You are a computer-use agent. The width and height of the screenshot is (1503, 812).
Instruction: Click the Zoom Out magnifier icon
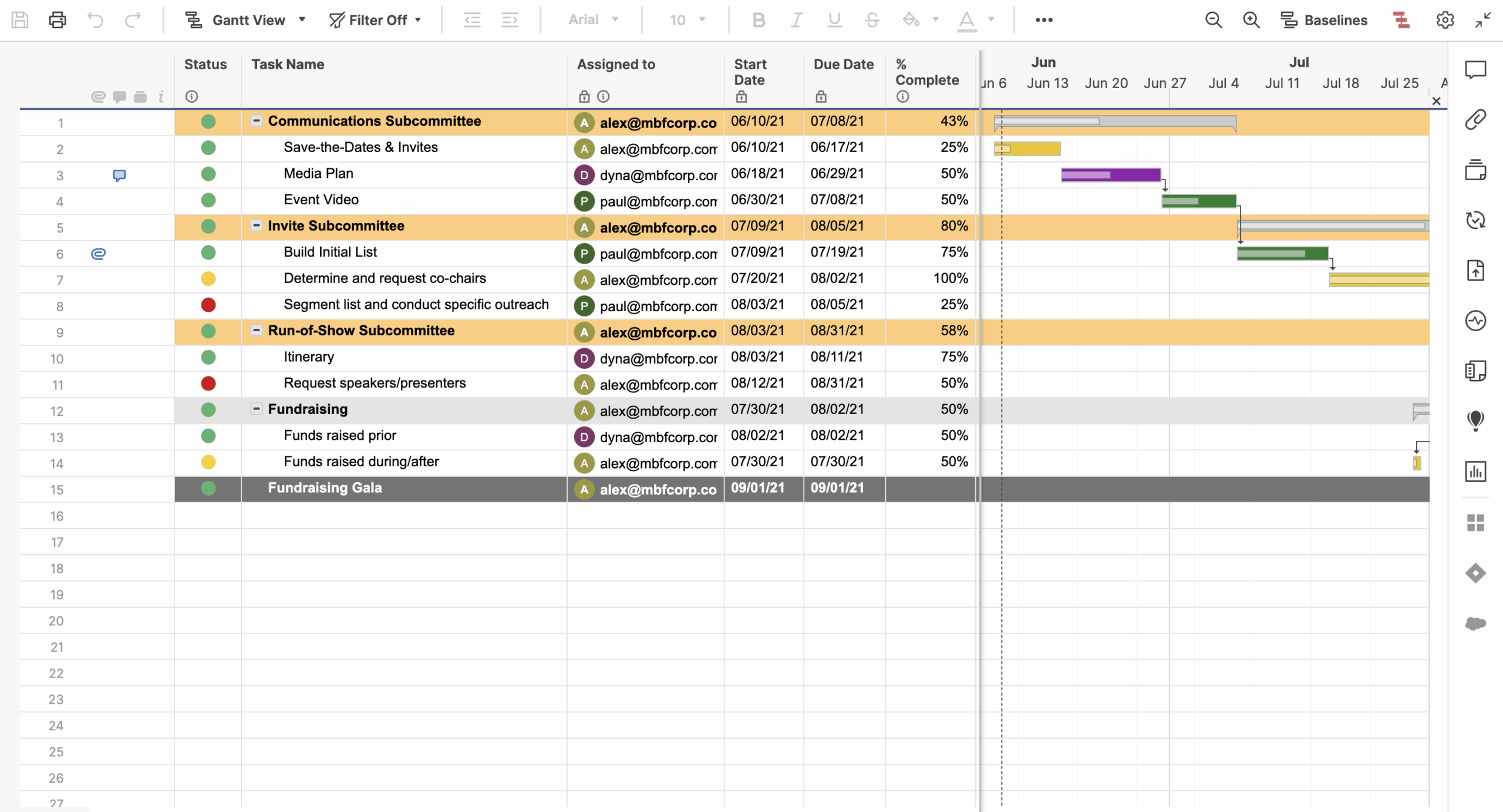click(1213, 20)
